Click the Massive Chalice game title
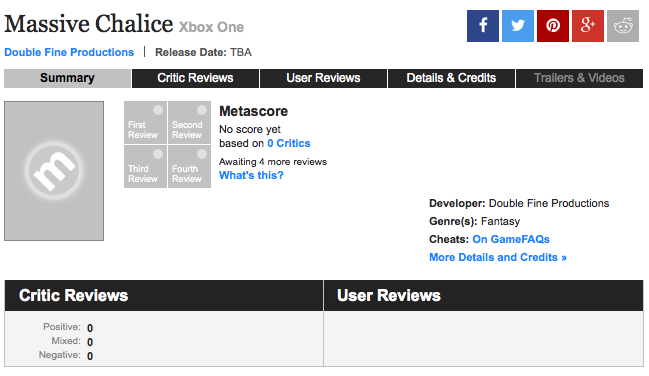This screenshot has height=376, width=649. click(89, 24)
